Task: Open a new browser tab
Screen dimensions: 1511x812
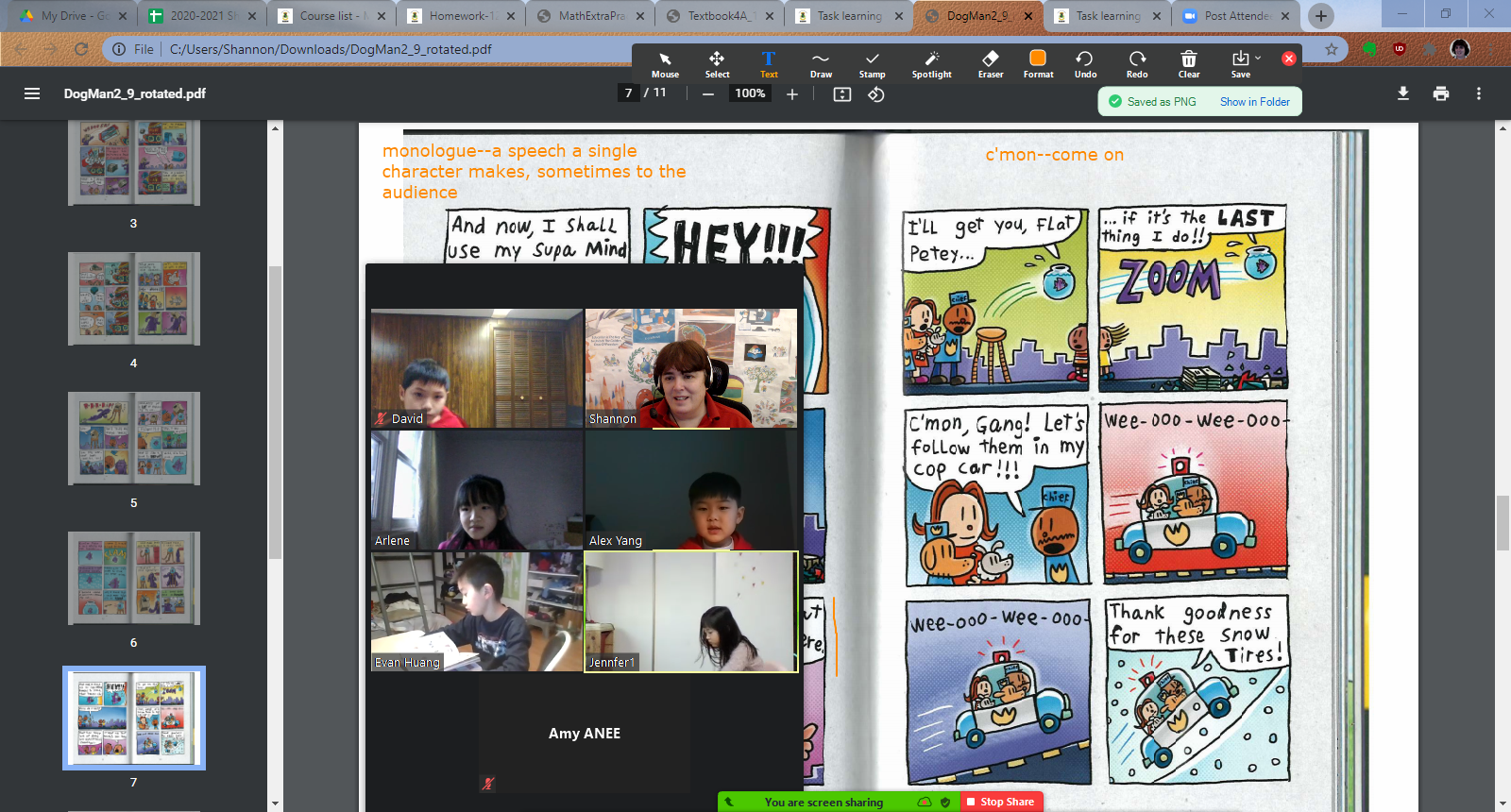Action: click(1321, 16)
